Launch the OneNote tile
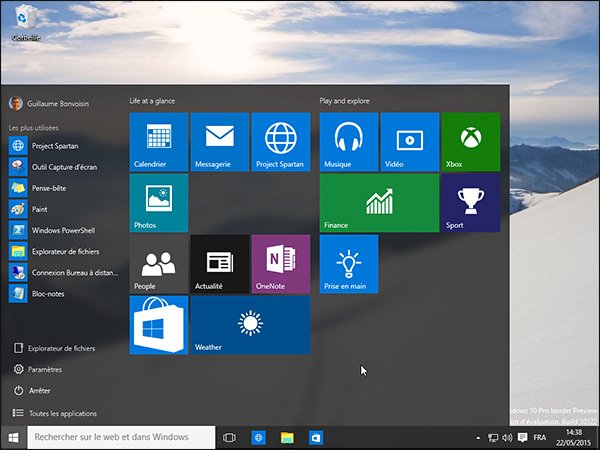Screen dimensions: 600x450 click(281, 264)
